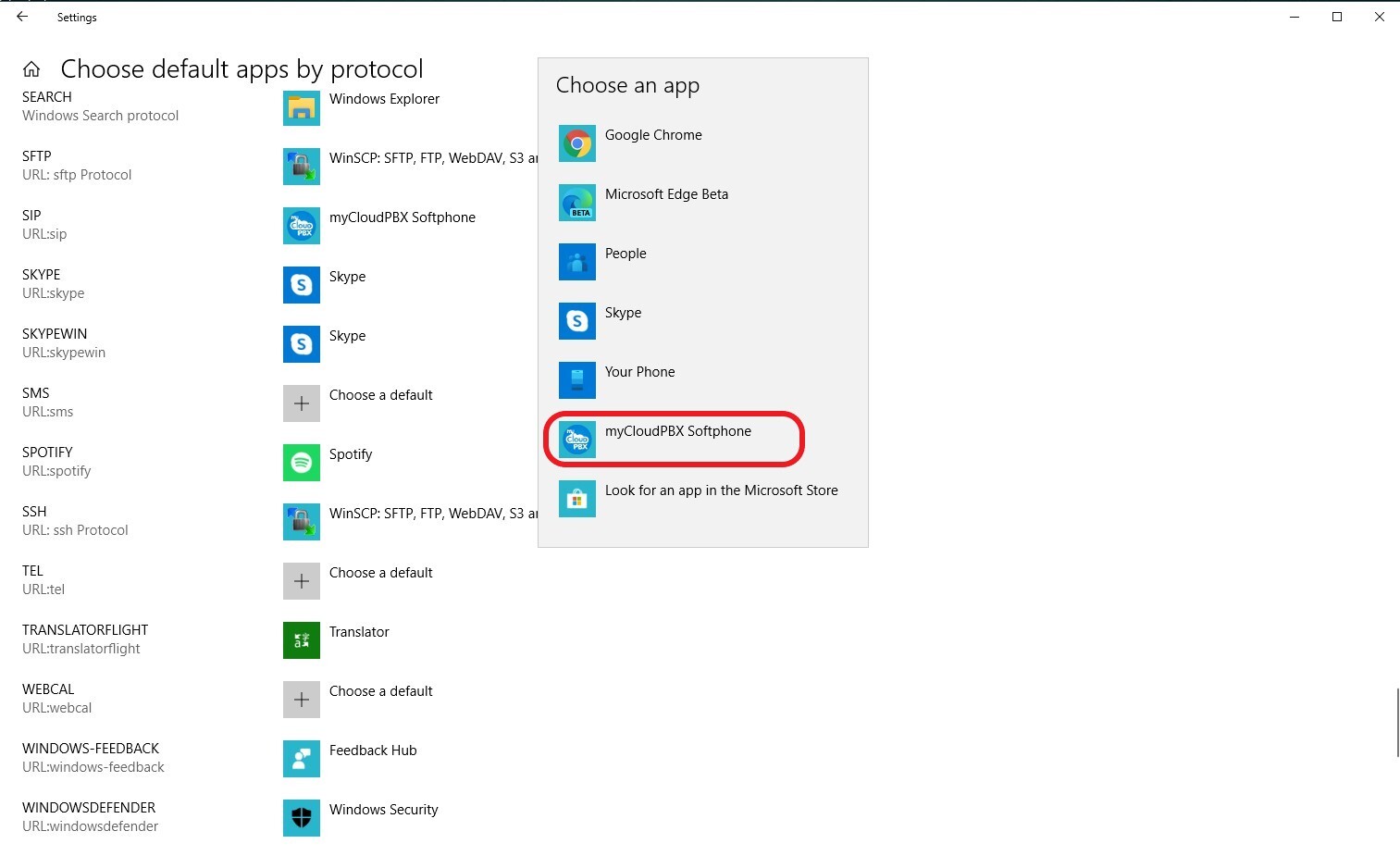Click Choose a default for SMS
1400x856 pixels.
point(381,395)
